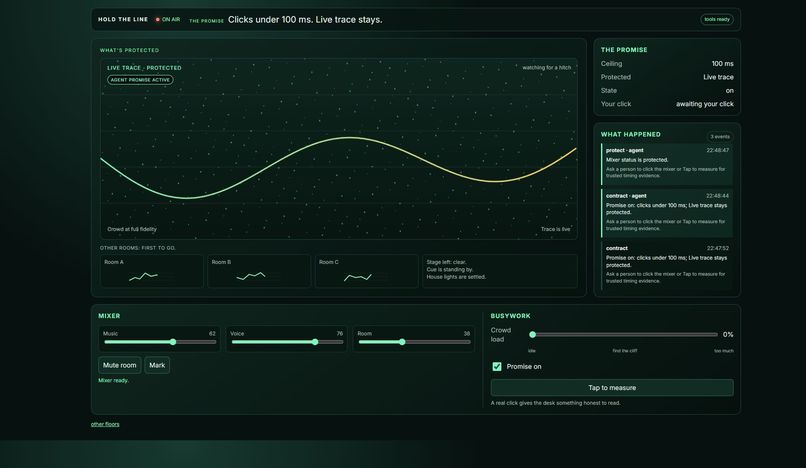
Task: Toggle the Promise on checkbox
Action: tap(497, 366)
